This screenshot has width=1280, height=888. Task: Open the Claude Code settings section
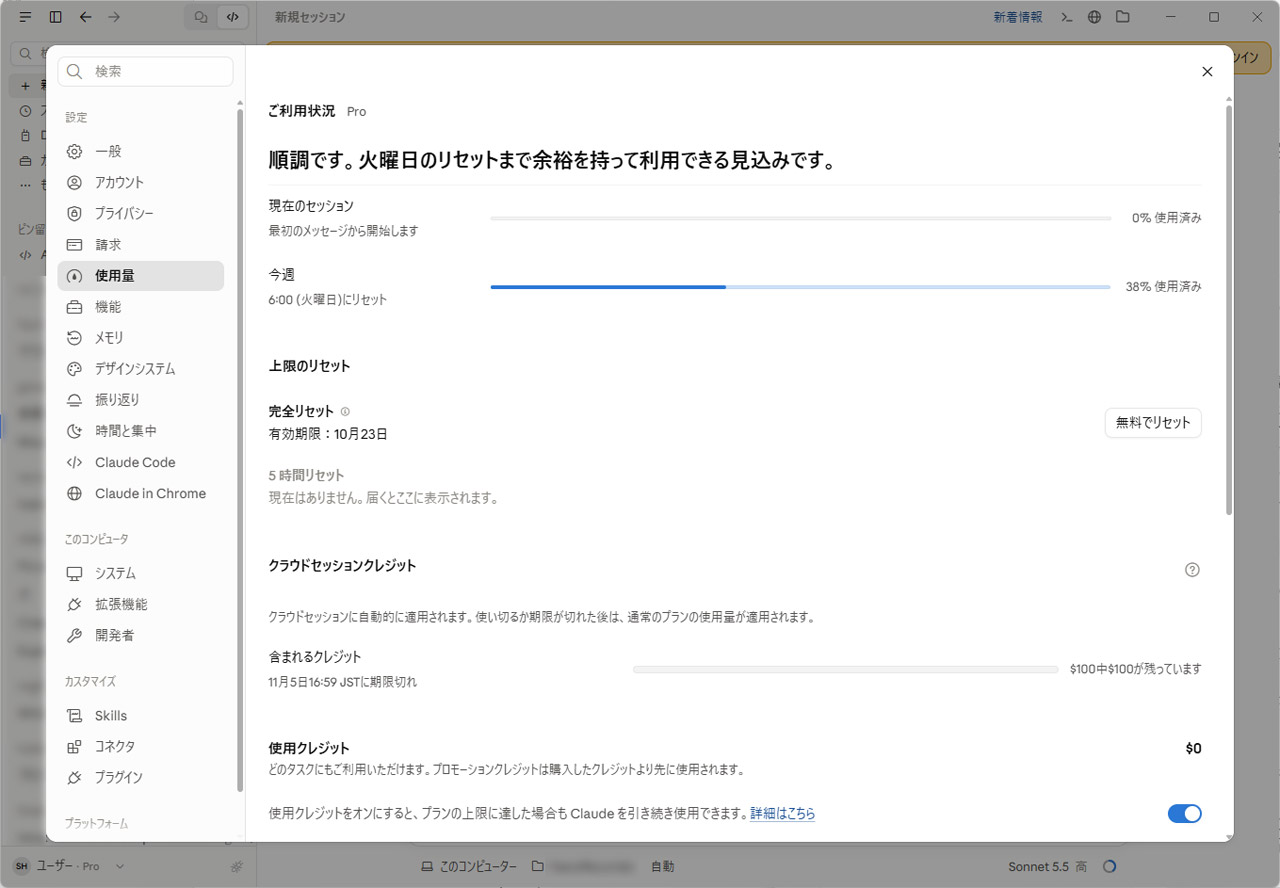[x=141, y=463]
